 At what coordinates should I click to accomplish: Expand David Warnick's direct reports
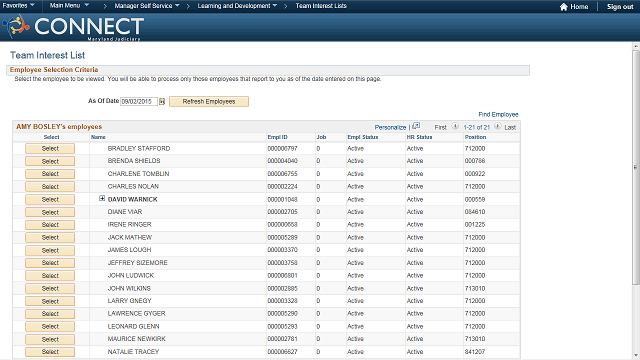[102, 198]
